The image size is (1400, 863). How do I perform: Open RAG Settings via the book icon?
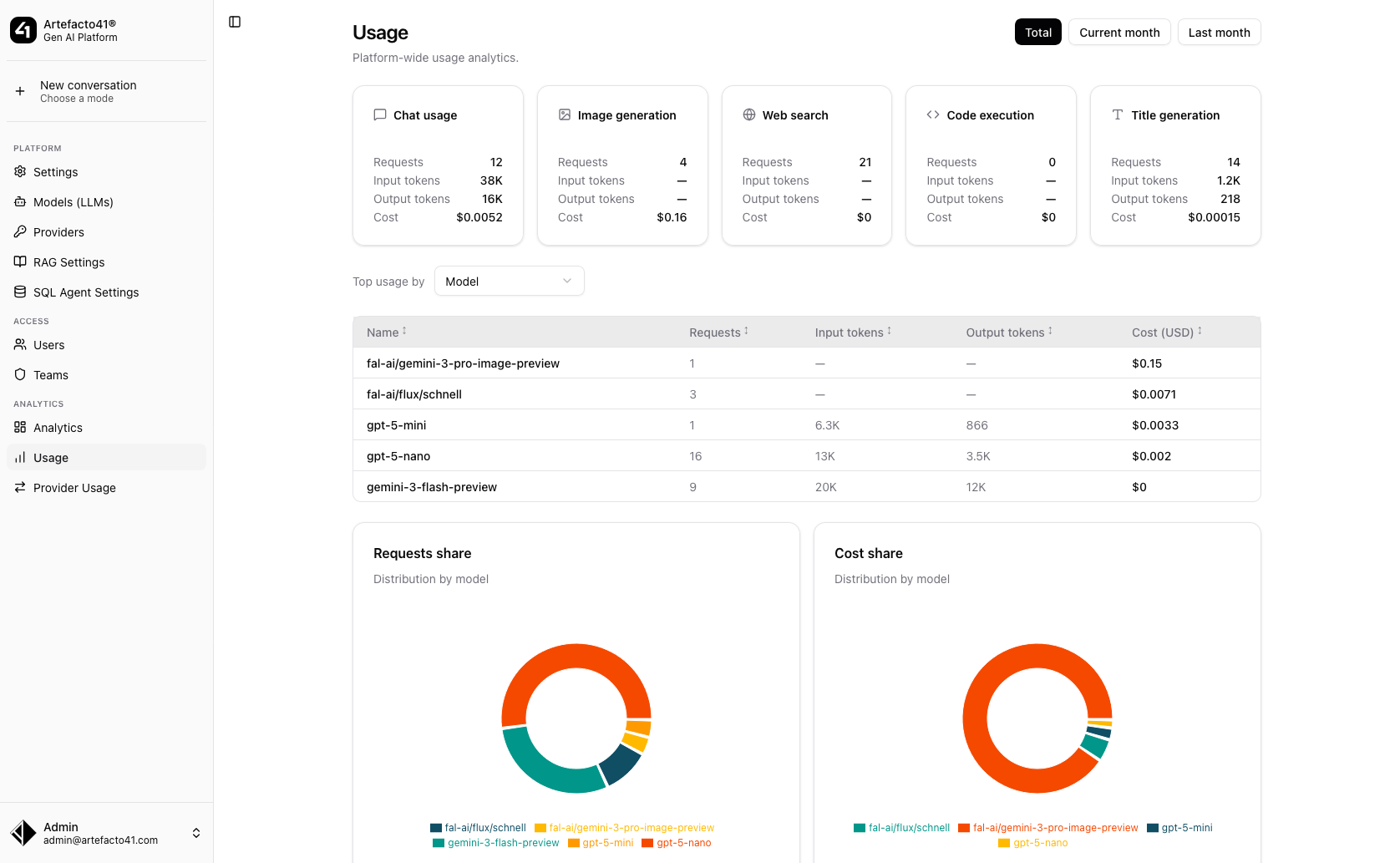[20, 261]
